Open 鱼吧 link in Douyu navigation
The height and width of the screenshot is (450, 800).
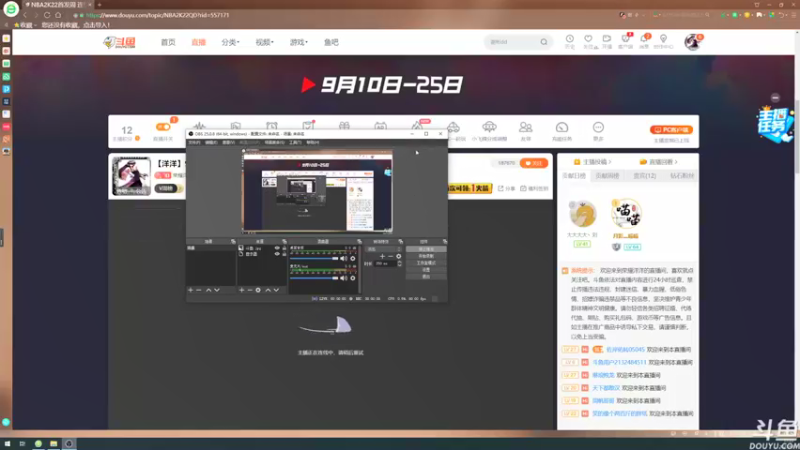coord(331,42)
